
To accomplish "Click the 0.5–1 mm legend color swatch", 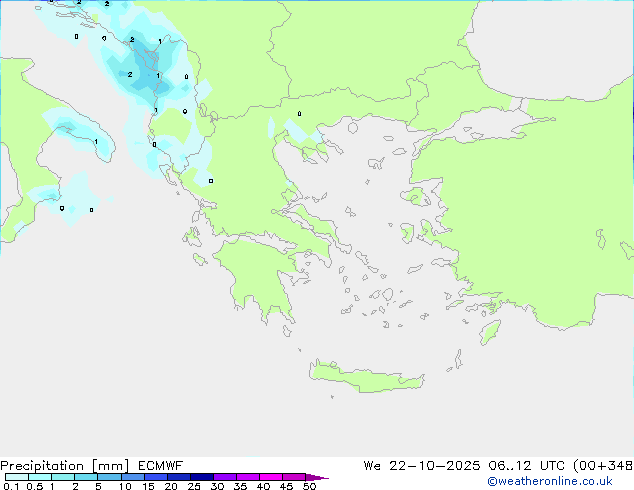I will point(40,477).
